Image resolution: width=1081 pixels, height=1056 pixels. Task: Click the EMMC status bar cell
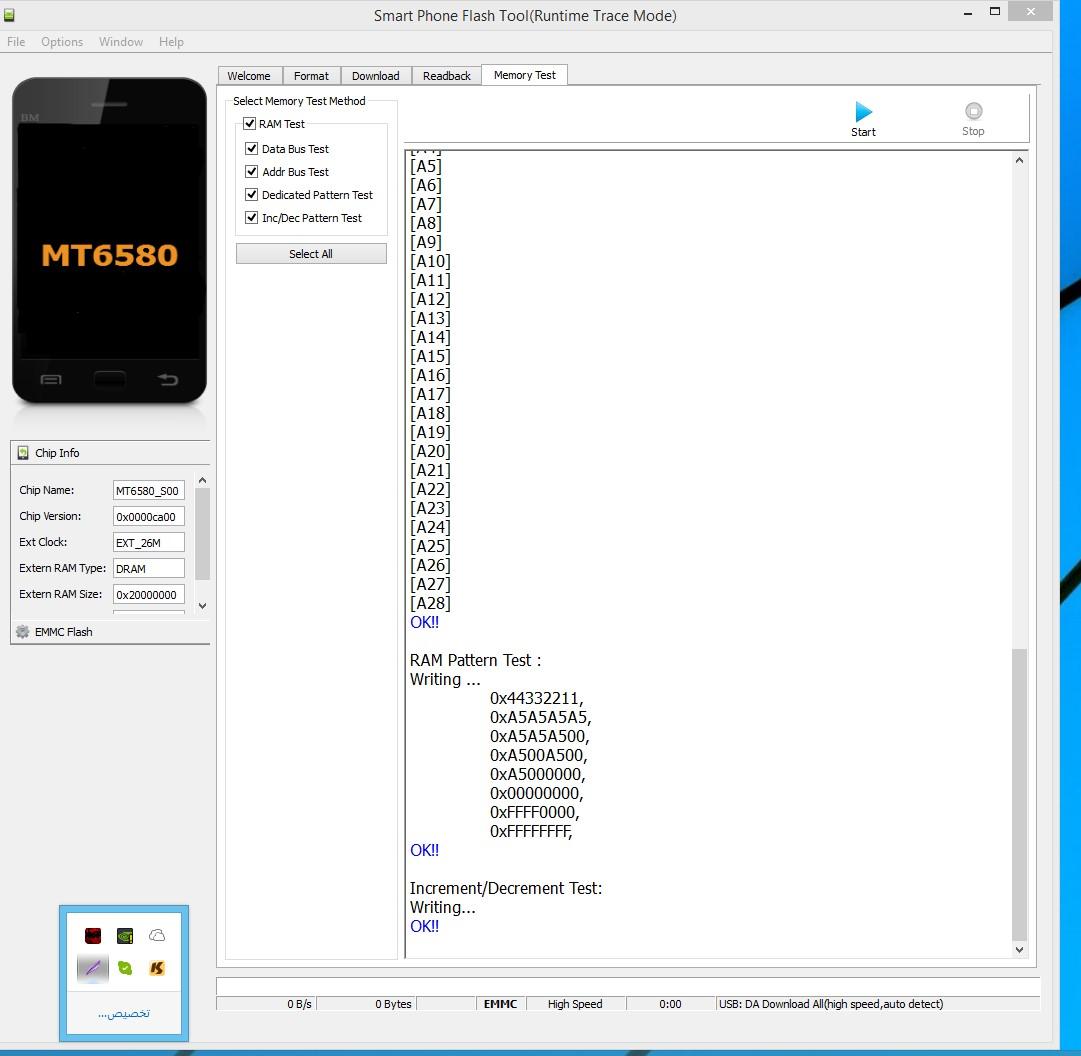501,1004
